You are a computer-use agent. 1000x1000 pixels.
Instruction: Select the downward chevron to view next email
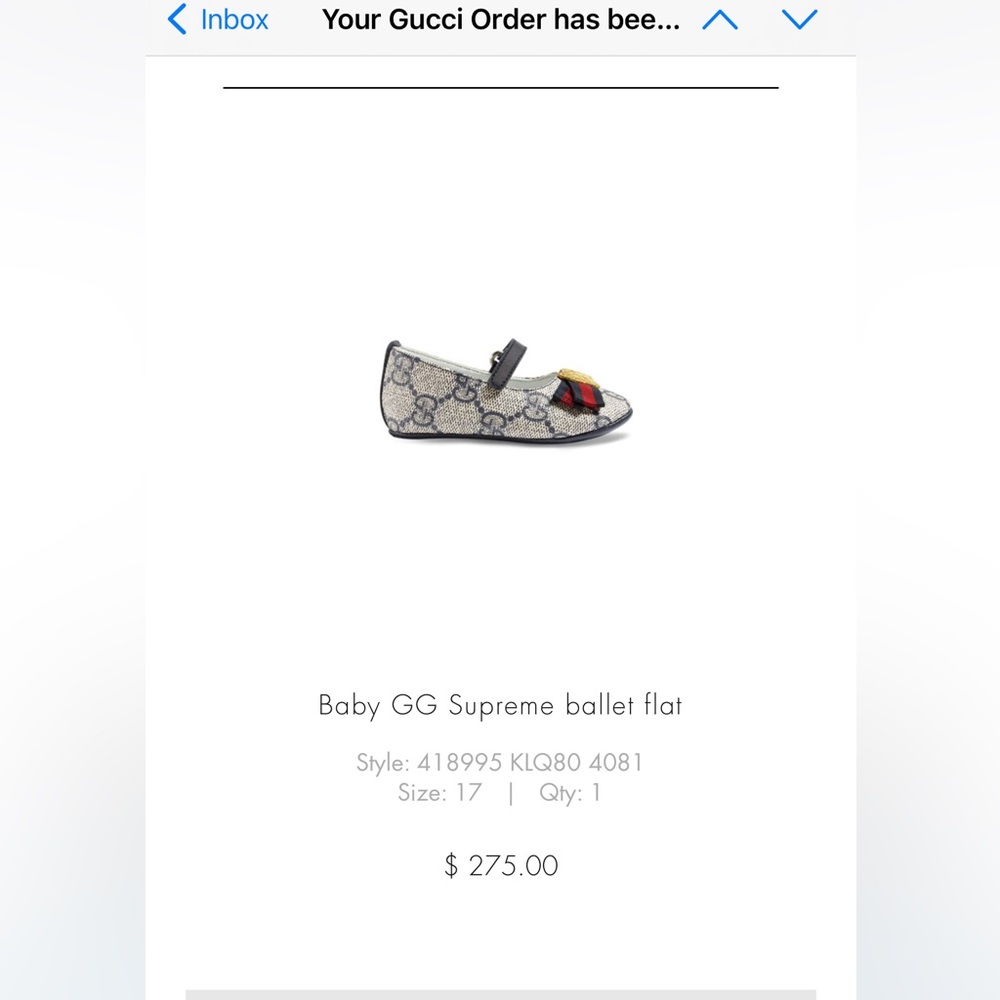799,20
